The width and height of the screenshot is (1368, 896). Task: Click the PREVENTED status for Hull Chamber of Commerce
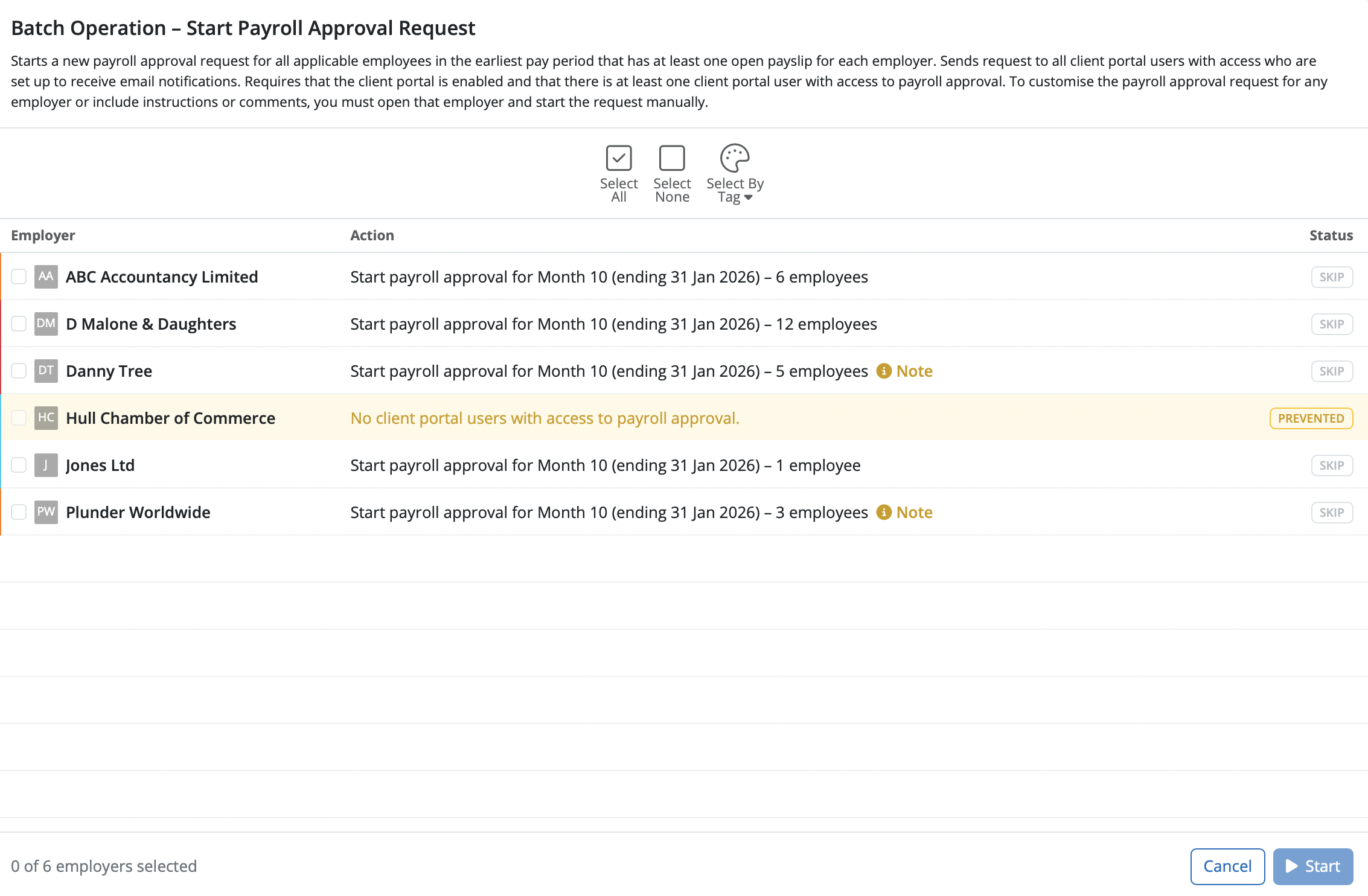coord(1311,418)
